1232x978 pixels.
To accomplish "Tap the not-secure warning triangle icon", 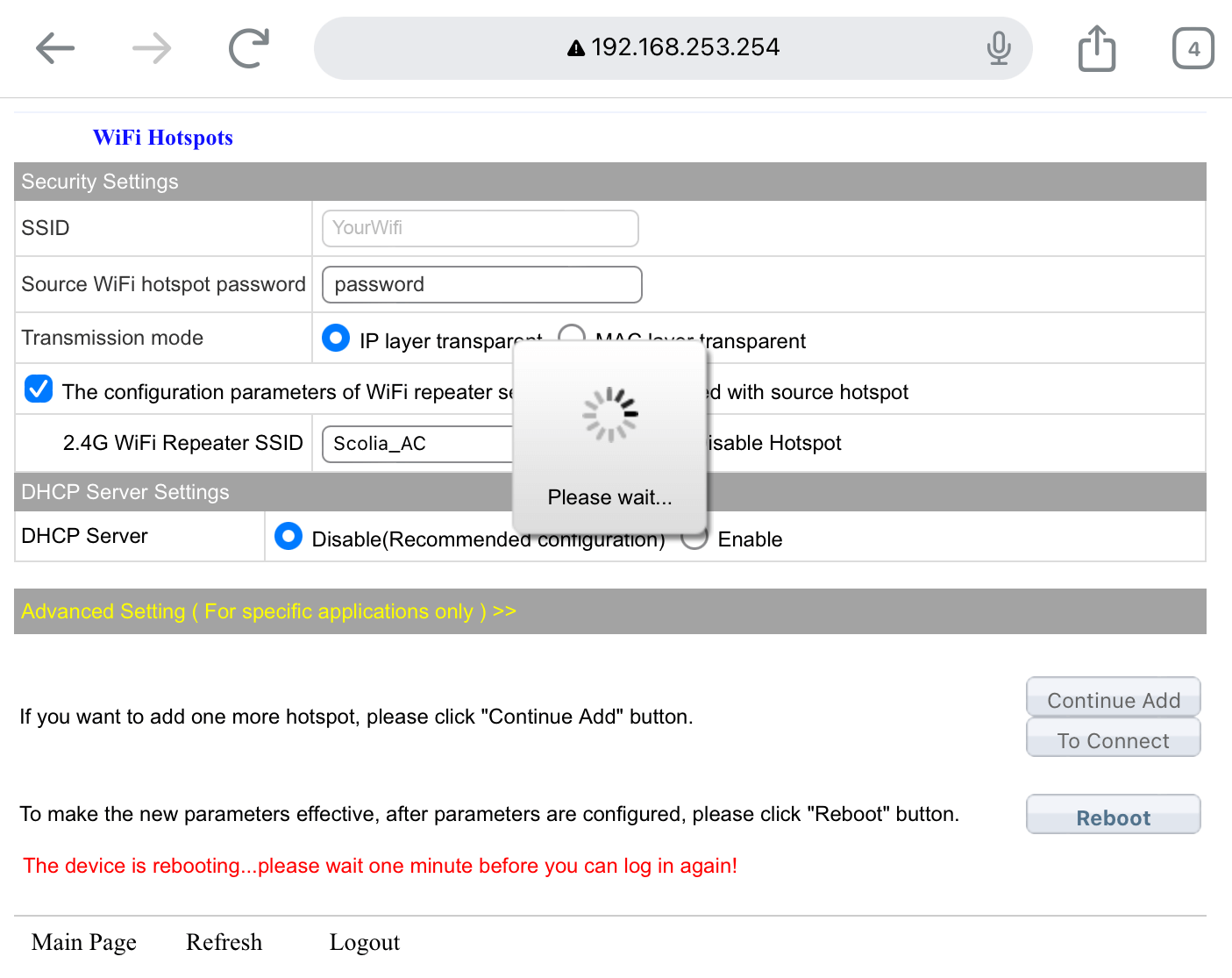I will click(576, 48).
